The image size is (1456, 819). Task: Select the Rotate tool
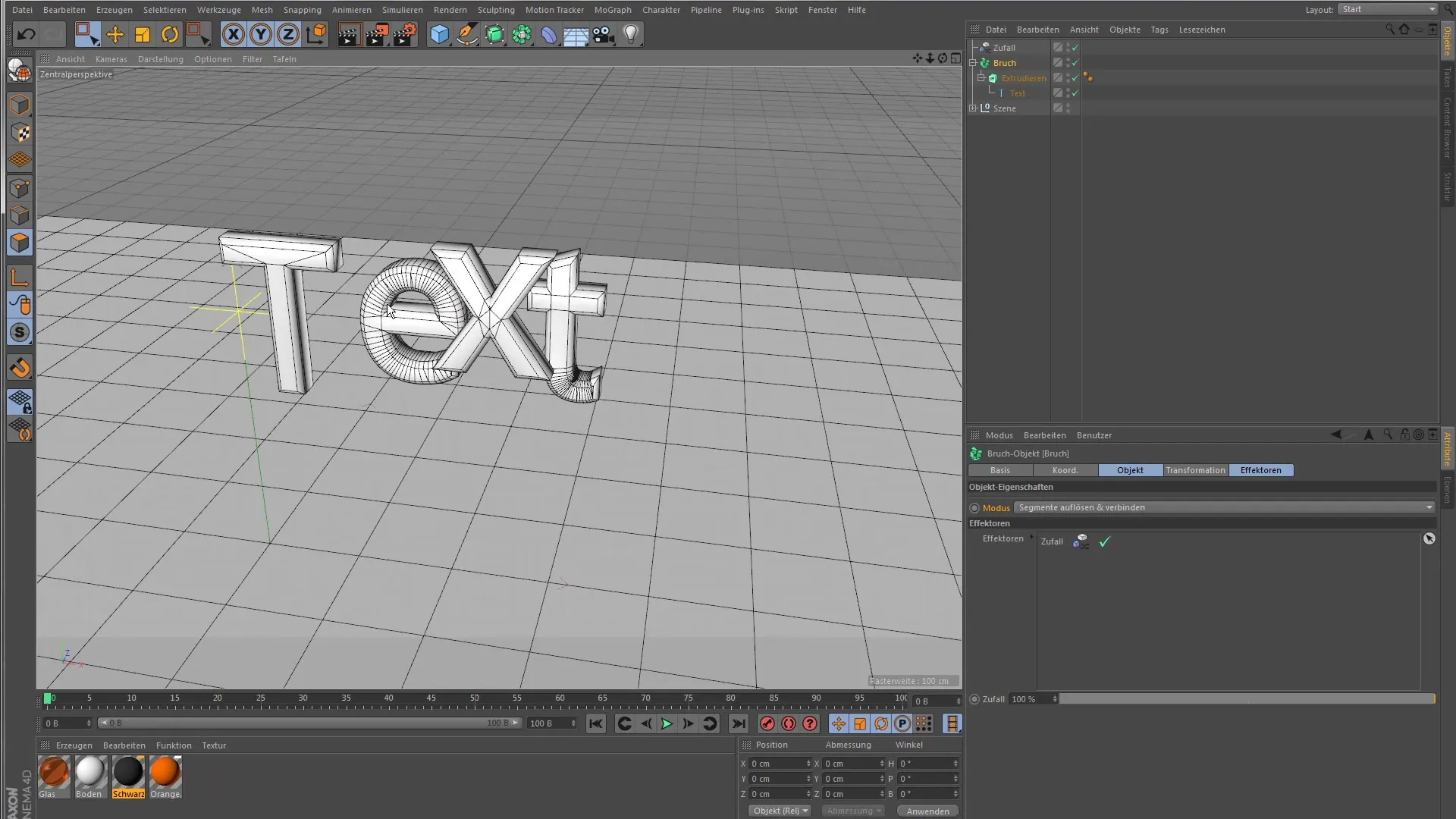(170, 34)
